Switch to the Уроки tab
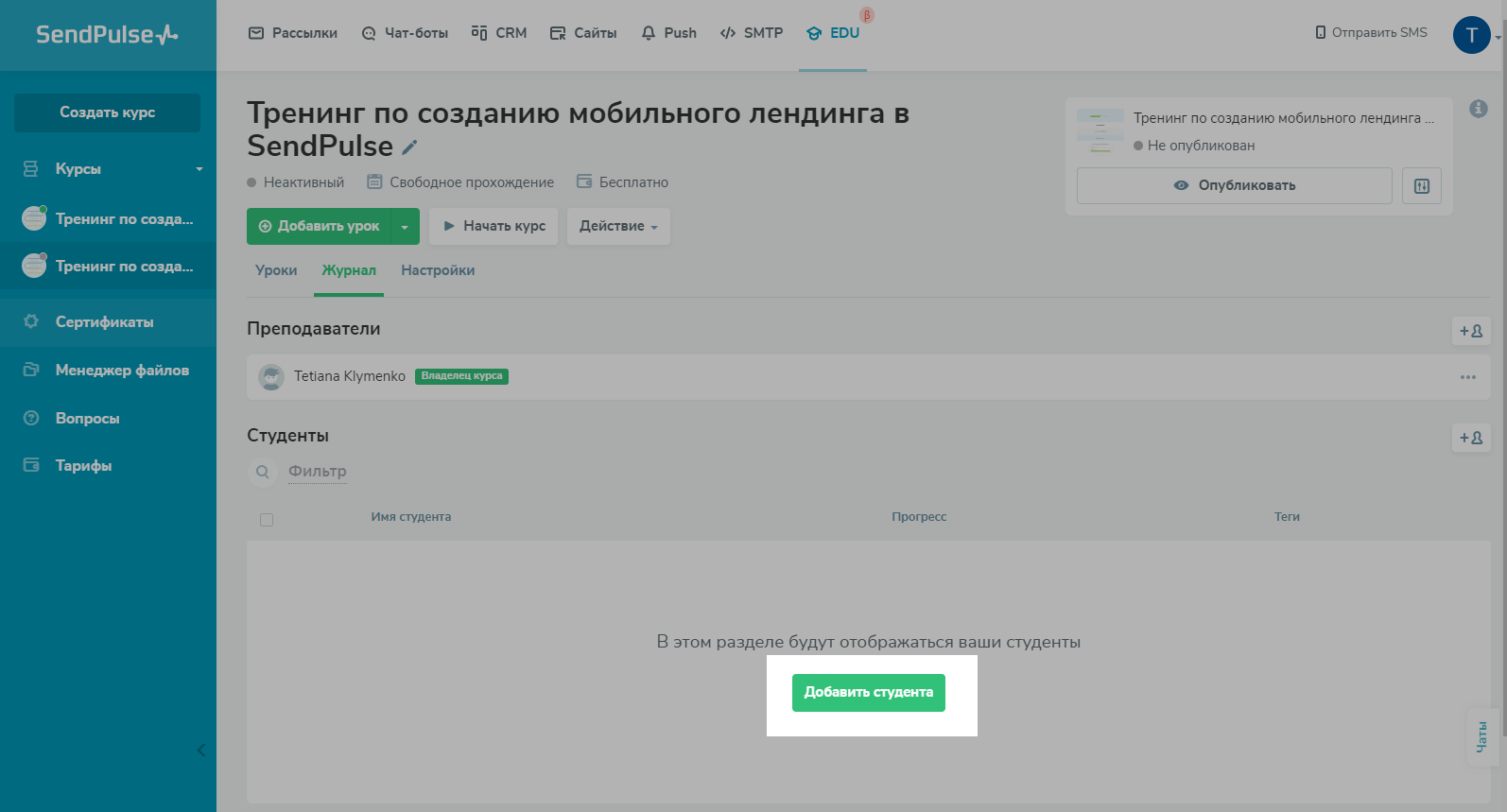Image resolution: width=1507 pixels, height=812 pixels. pyautogui.click(x=276, y=270)
